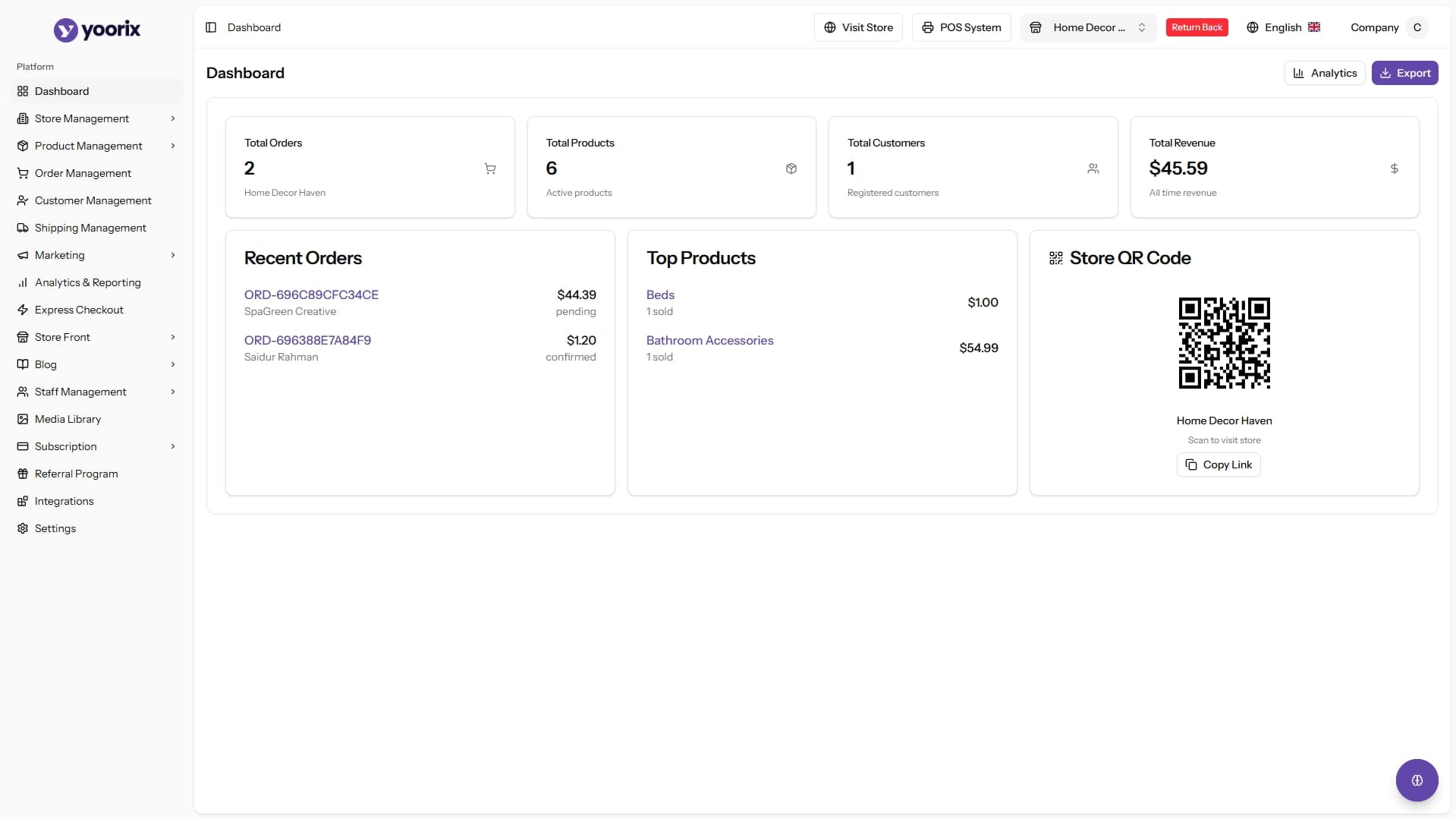Open the Home Decor store selector dropdown
The height and width of the screenshot is (819, 1456).
coord(1087,27)
